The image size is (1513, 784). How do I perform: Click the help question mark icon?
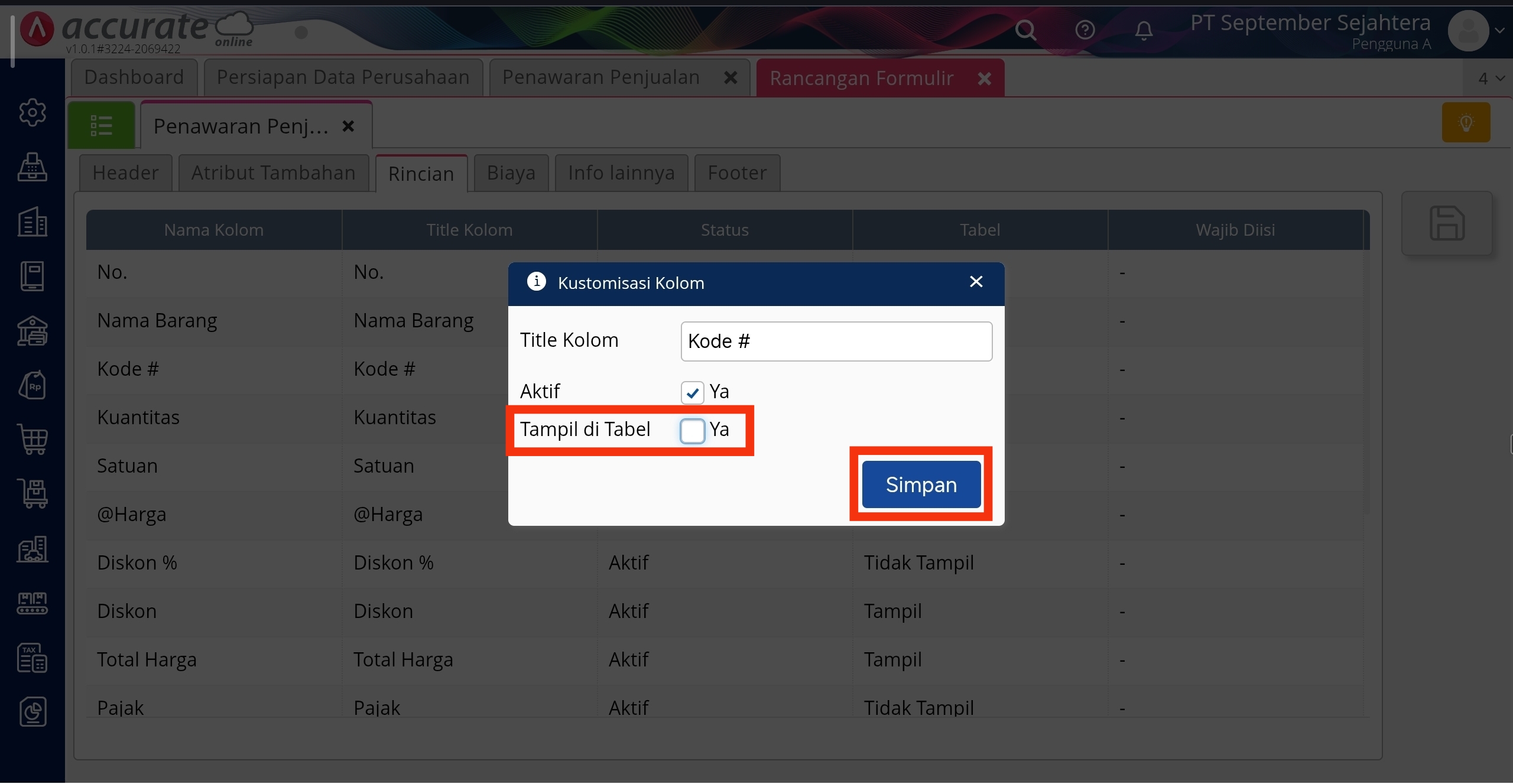click(1085, 30)
